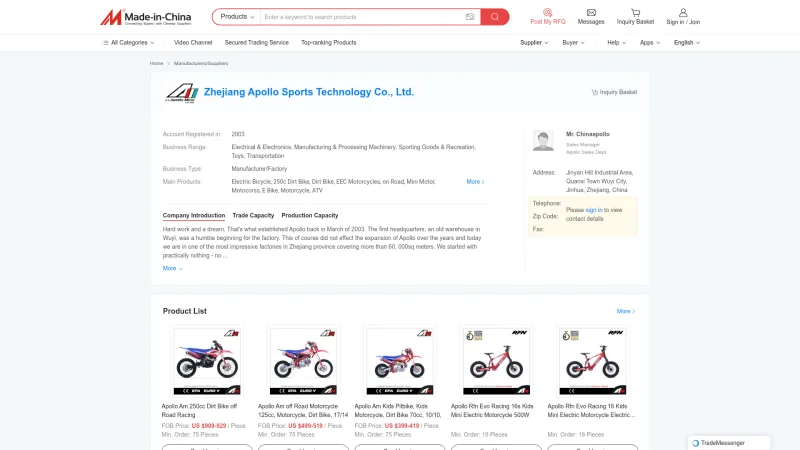Open Messages envelope icon
This screenshot has width=800, height=450.
coord(591,12)
